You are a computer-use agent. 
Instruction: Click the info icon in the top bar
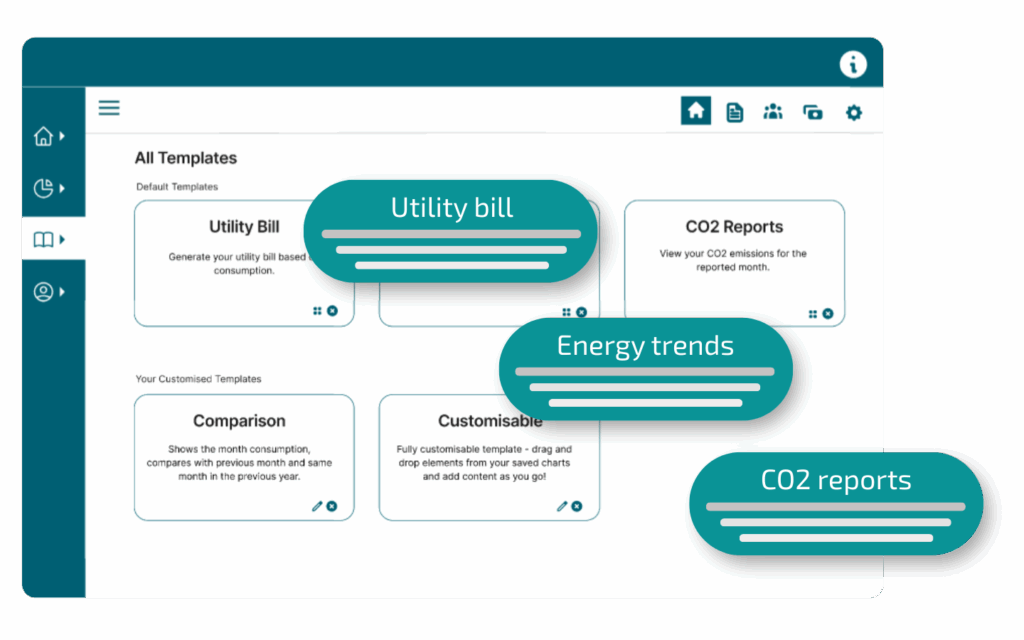coord(853,65)
